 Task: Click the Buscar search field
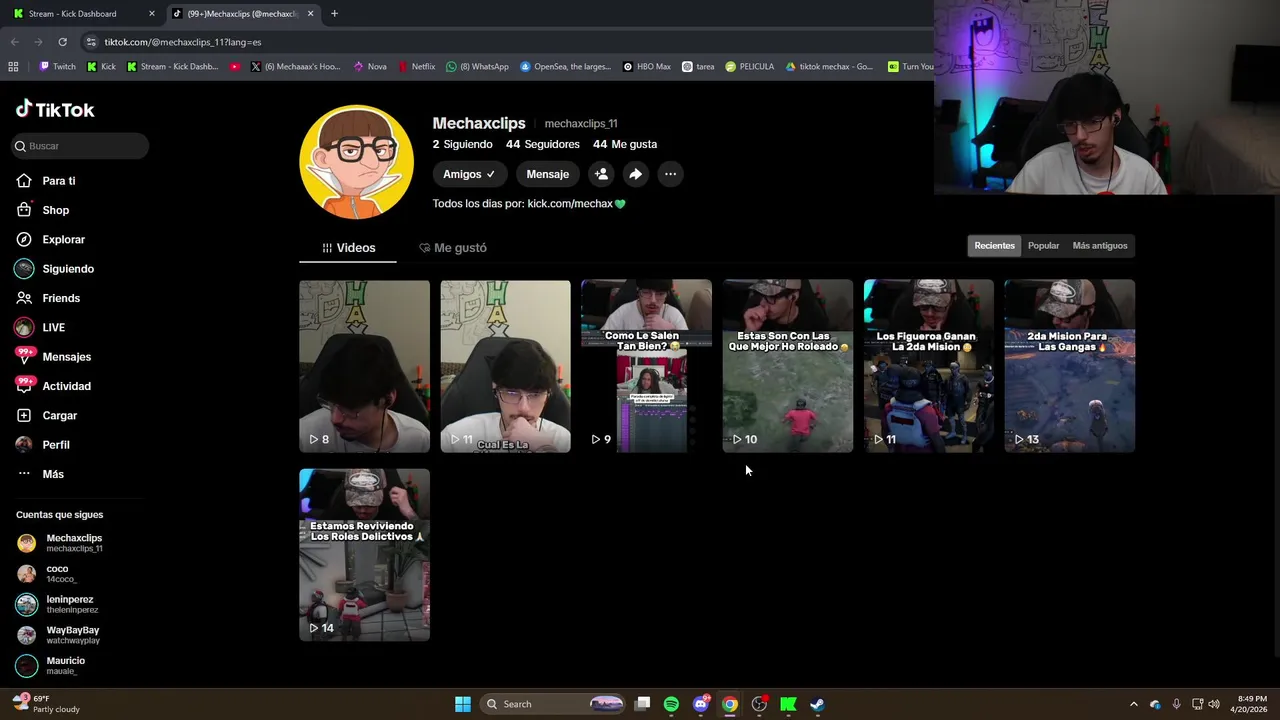coord(80,146)
